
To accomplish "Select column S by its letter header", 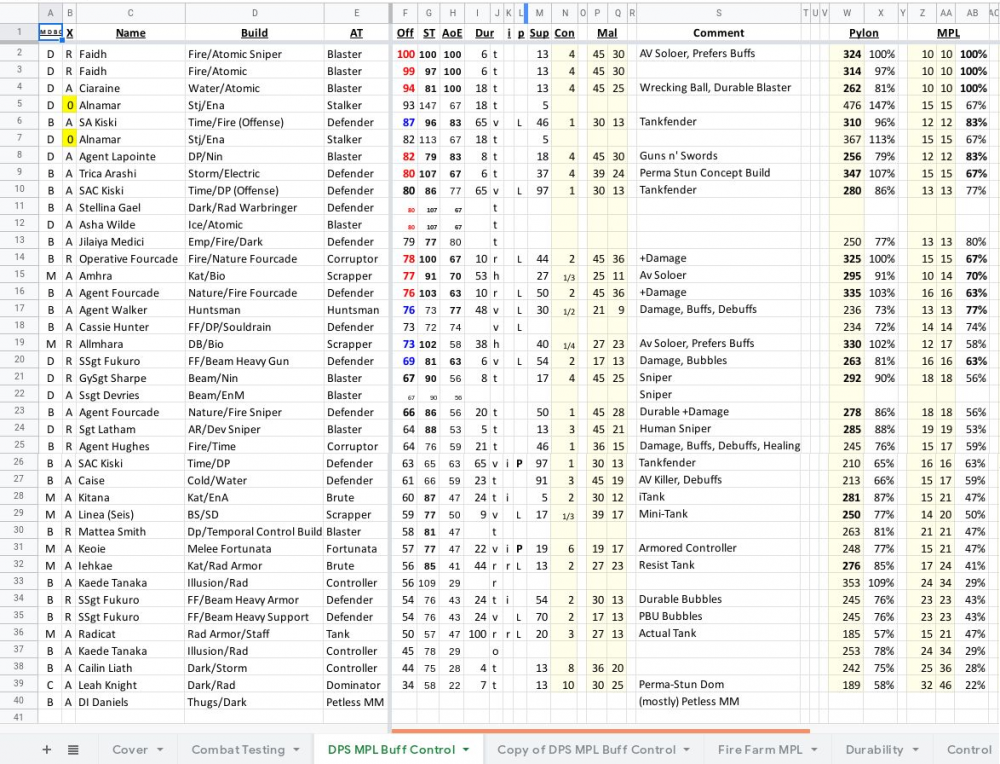I will click(x=718, y=12).
